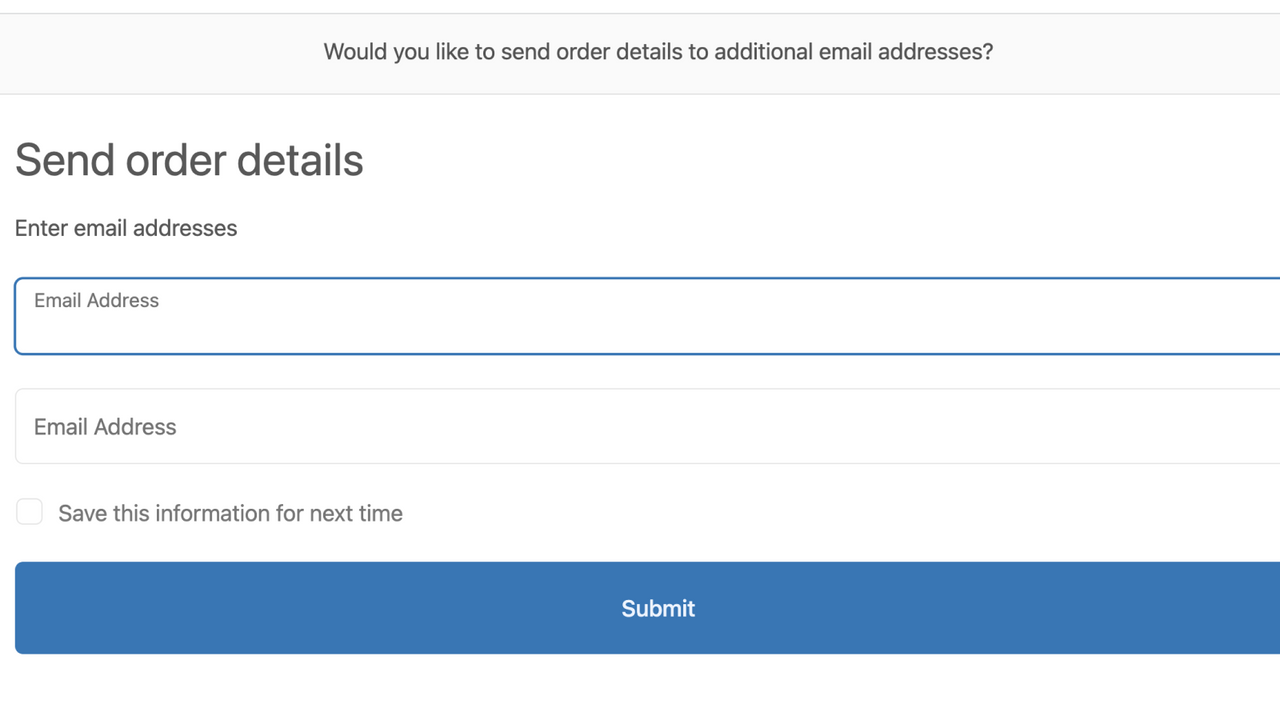1280x720 pixels.
Task: Enable the Save this information for next time checkbox
Action: coord(29,511)
